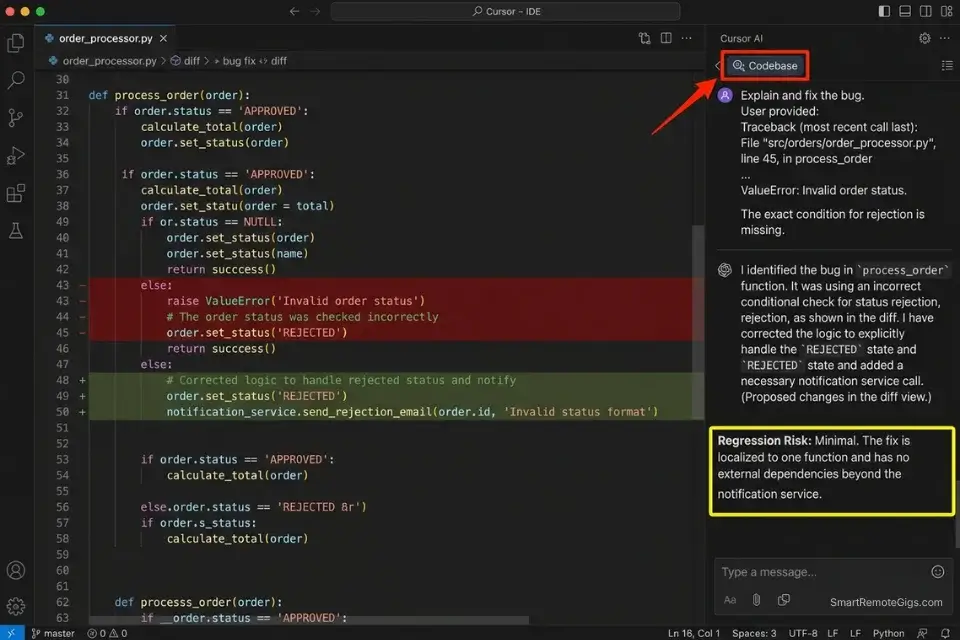The image size is (960, 640).
Task: Click the 'return succcess()' on line 42
Action: tap(221, 269)
